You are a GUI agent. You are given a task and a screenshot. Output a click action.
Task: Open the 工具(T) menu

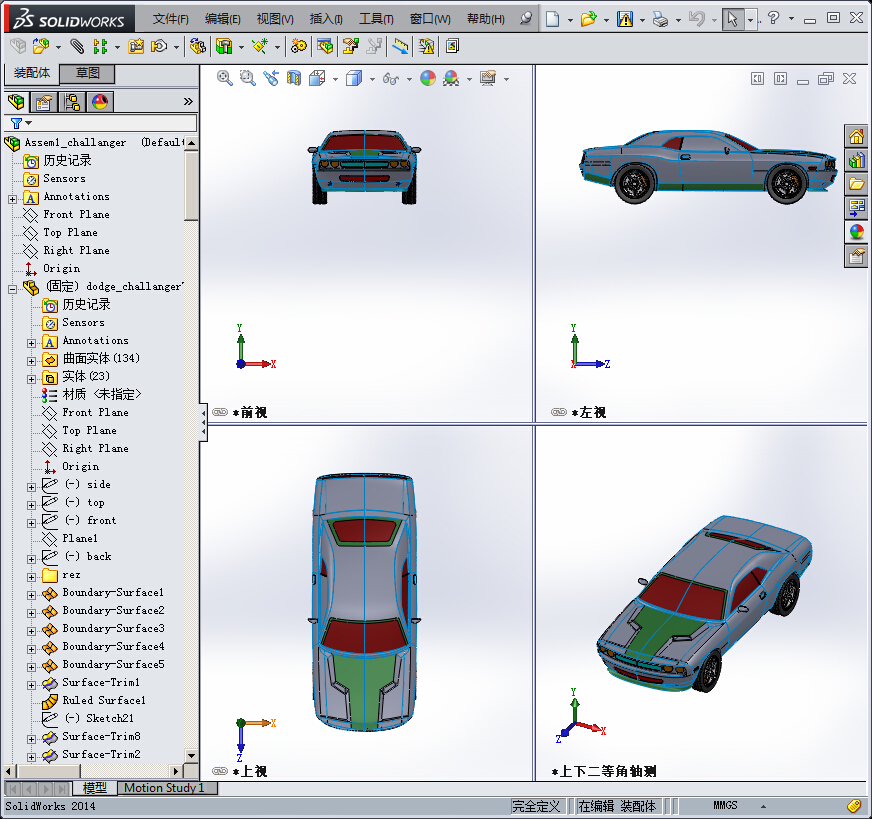[376, 19]
